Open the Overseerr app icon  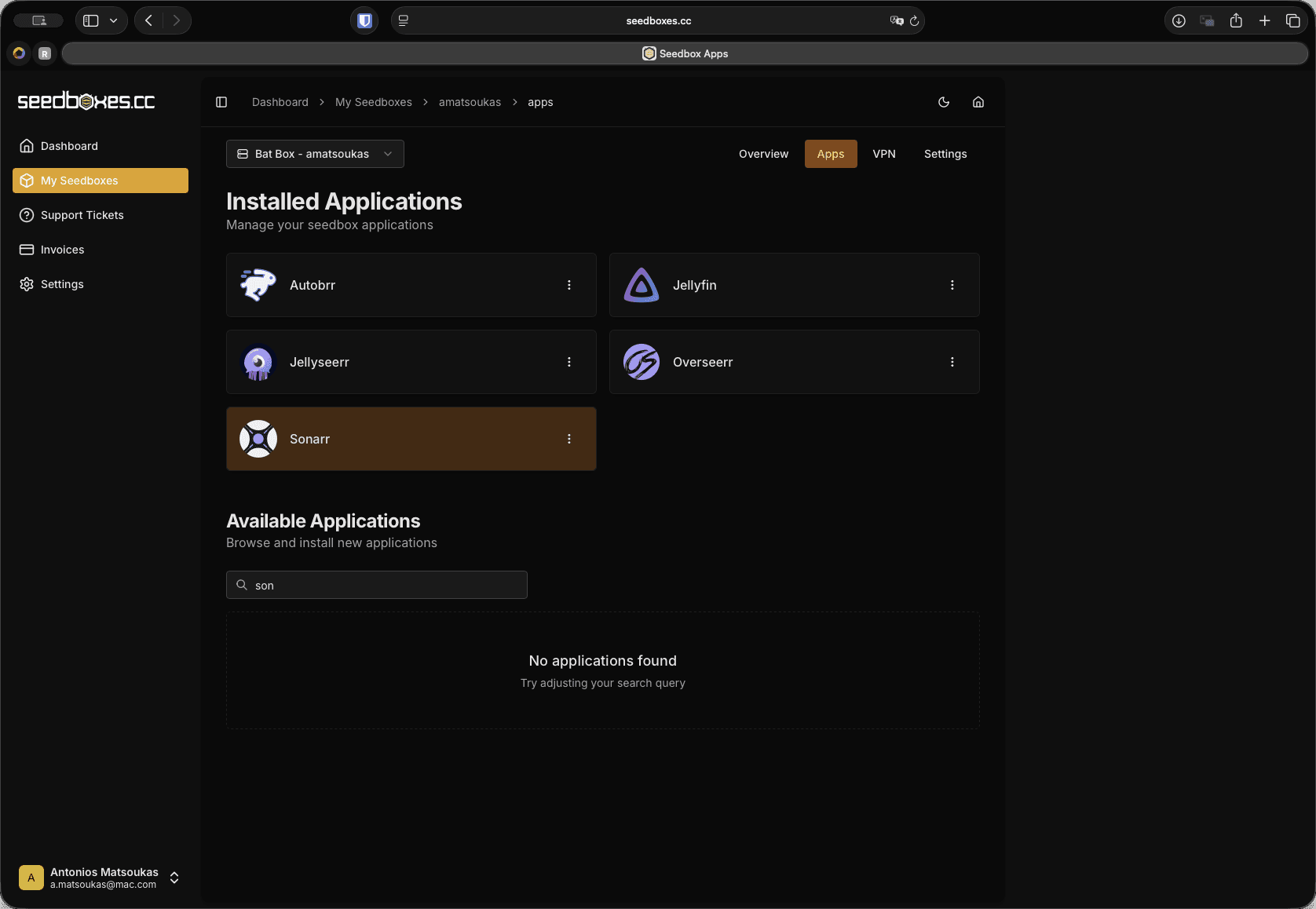[642, 362]
